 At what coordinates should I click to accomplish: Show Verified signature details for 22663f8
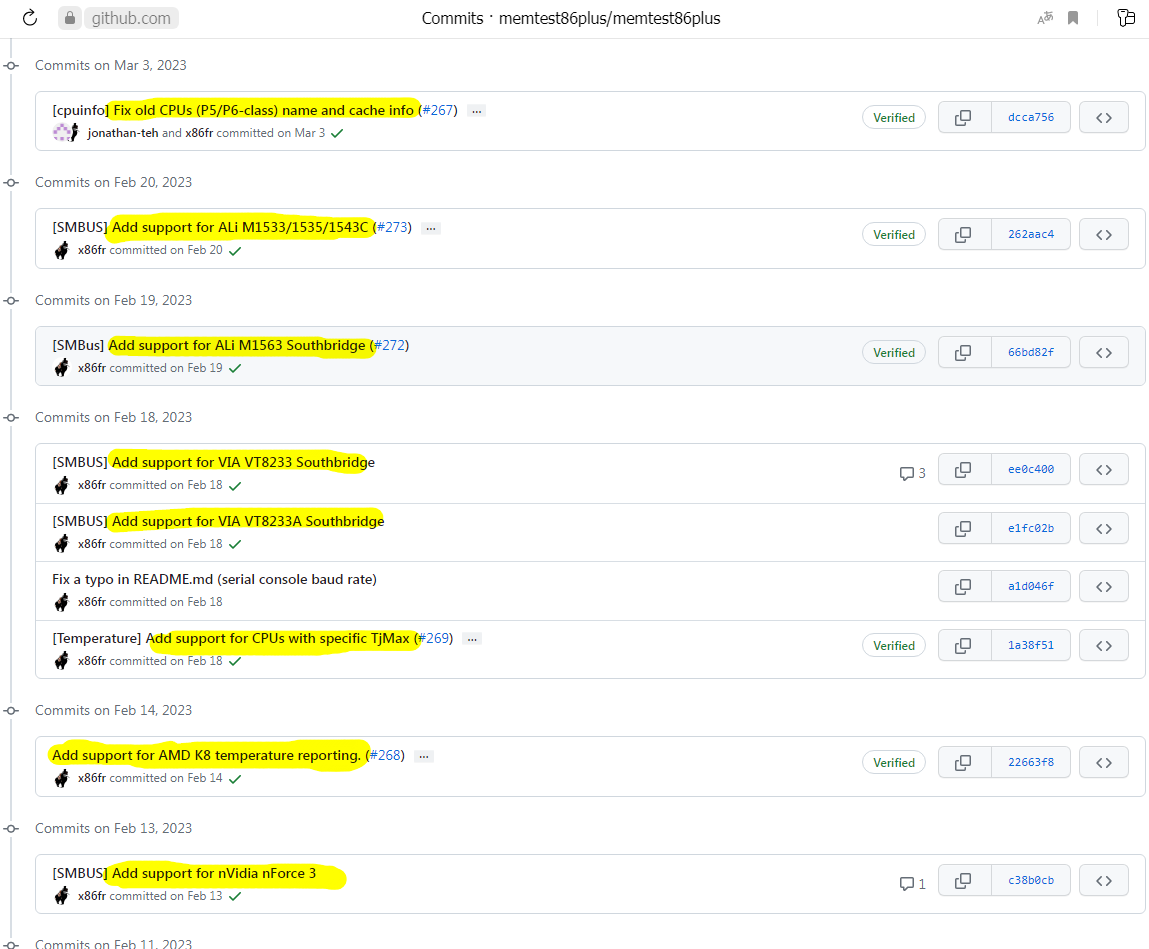click(894, 763)
